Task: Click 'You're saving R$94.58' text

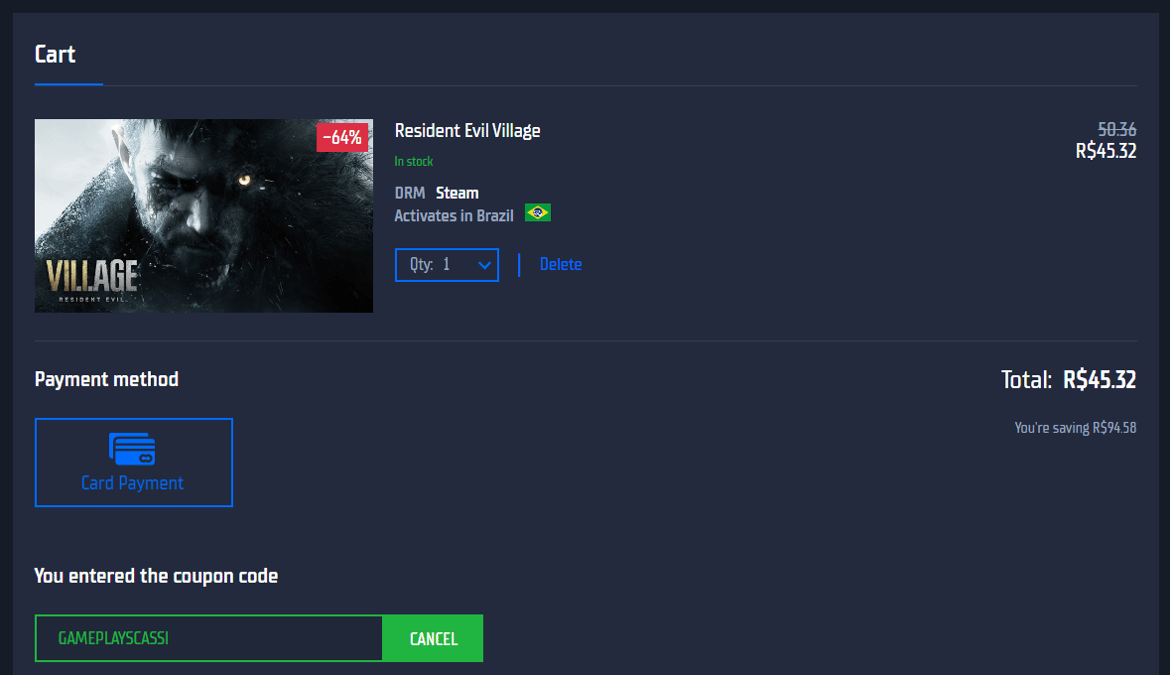Action: coord(1075,427)
